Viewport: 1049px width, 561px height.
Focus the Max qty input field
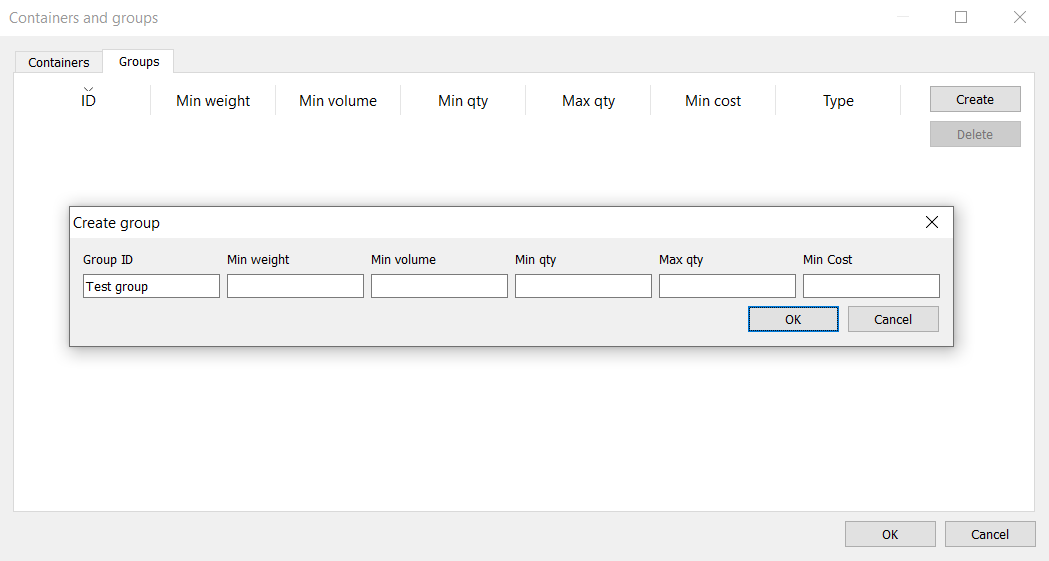[x=727, y=286]
